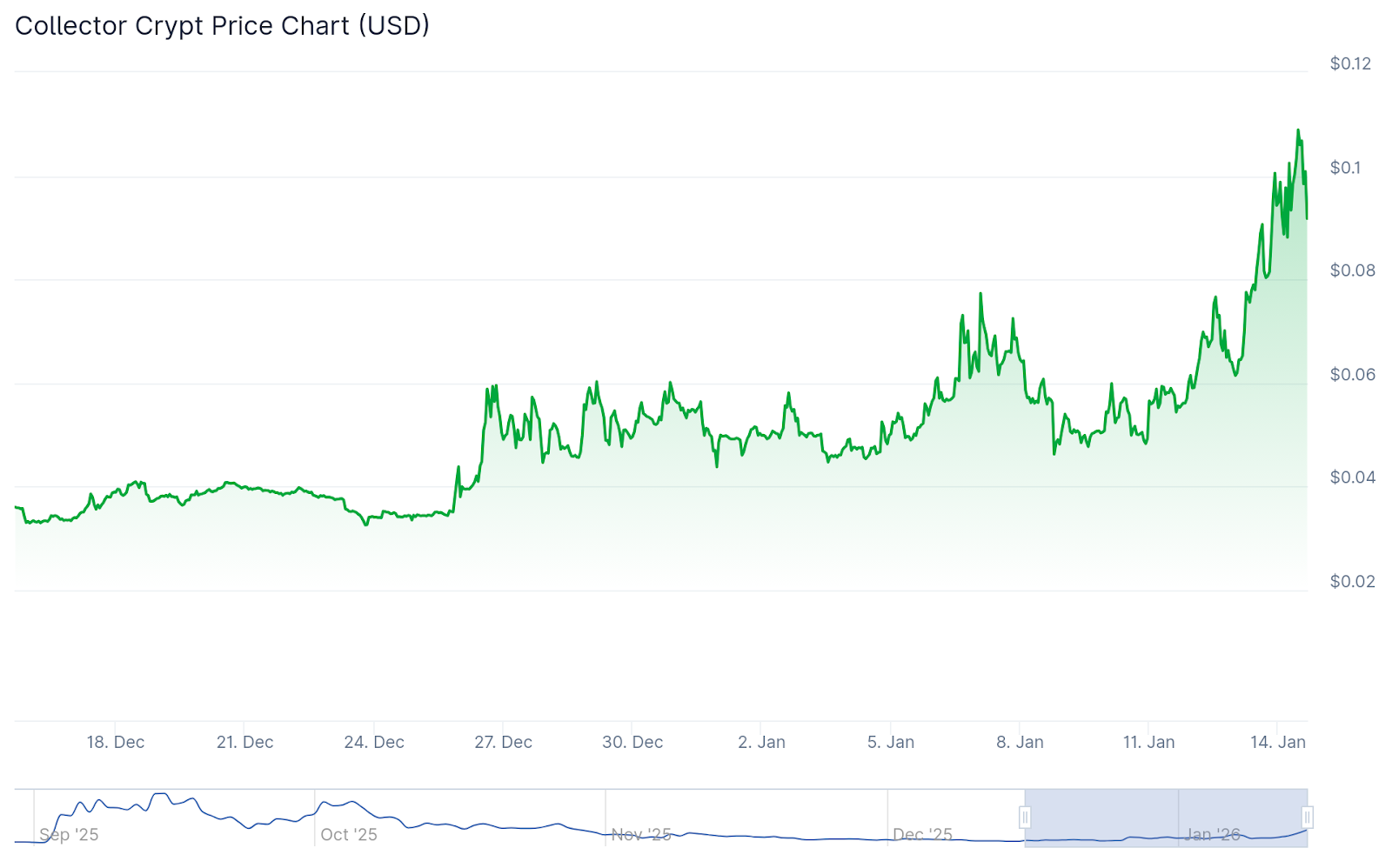Click the $0.06 y-axis price label
This screenshot has height=868, width=1392.
(1353, 375)
